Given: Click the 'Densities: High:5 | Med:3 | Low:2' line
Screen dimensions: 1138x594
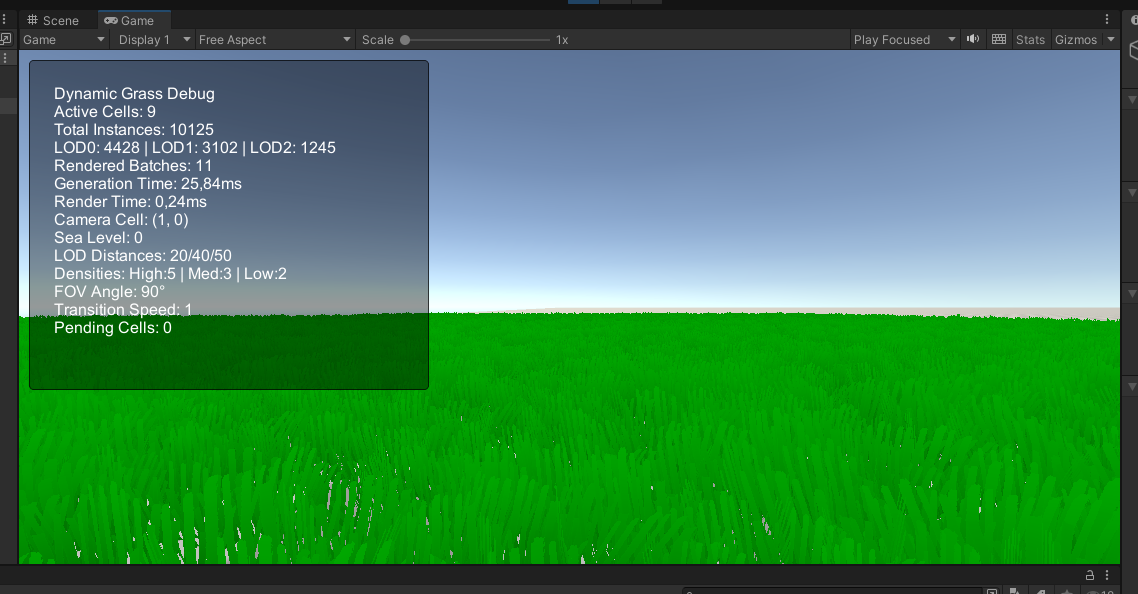Looking at the screenshot, I should pos(170,274).
